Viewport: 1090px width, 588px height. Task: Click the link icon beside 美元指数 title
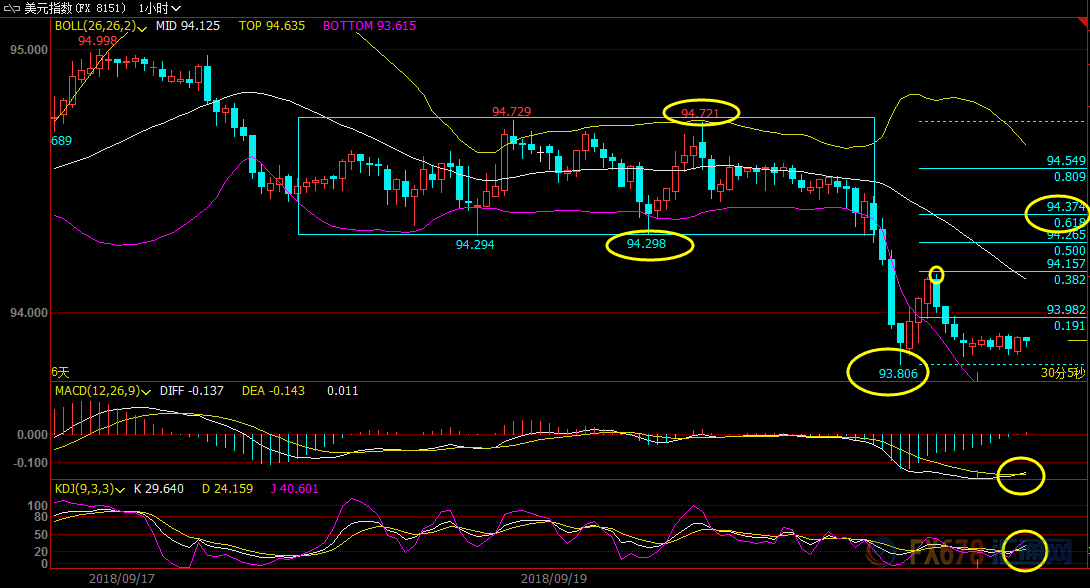click(12, 8)
